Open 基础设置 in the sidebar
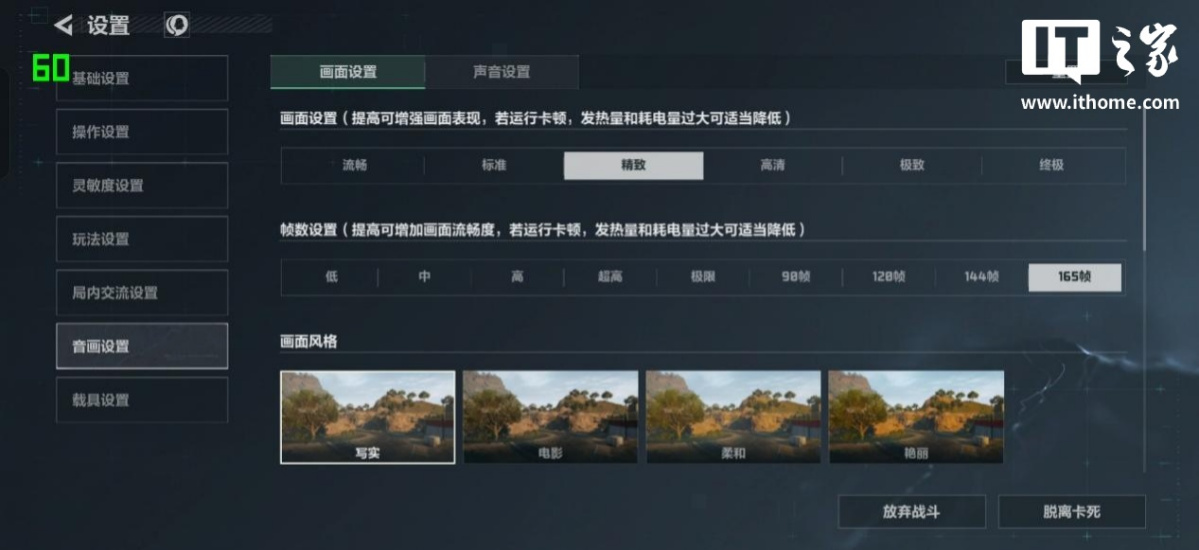The image size is (1199, 550). 142,78
